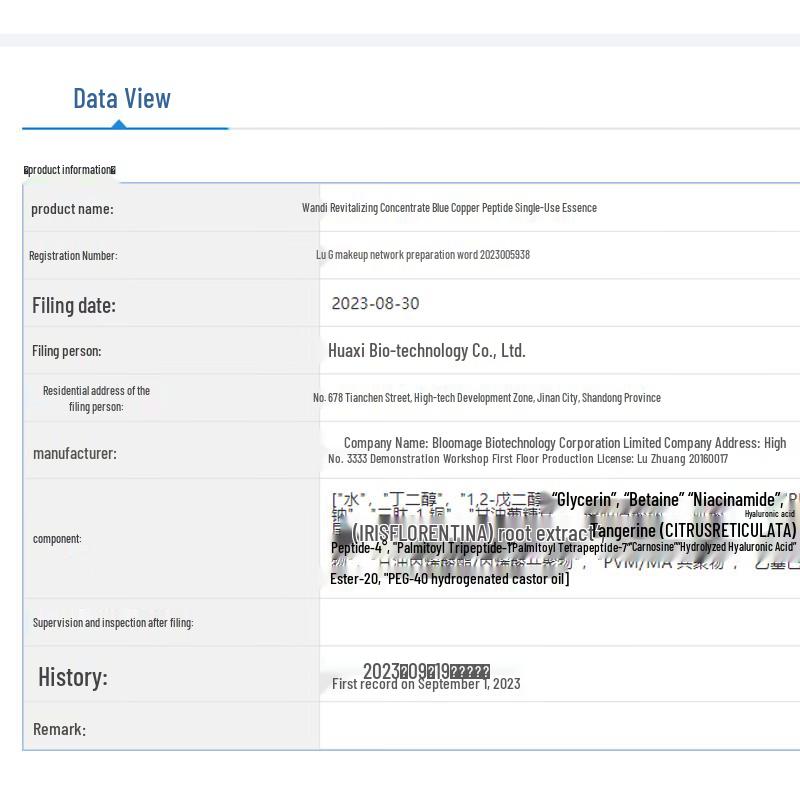The height and width of the screenshot is (800, 800).
Task: Select the 'Remark:' label
Action: click(x=59, y=729)
